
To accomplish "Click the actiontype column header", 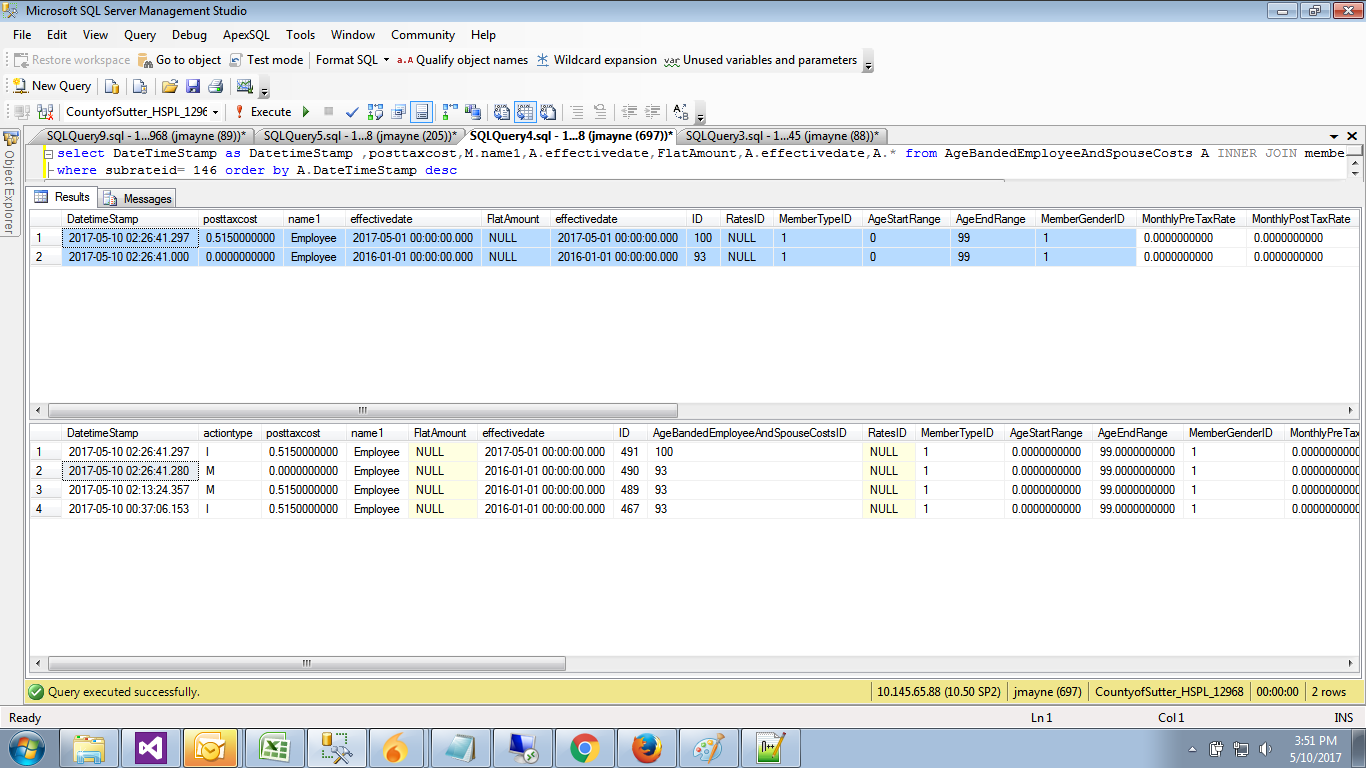I will point(231,433).
